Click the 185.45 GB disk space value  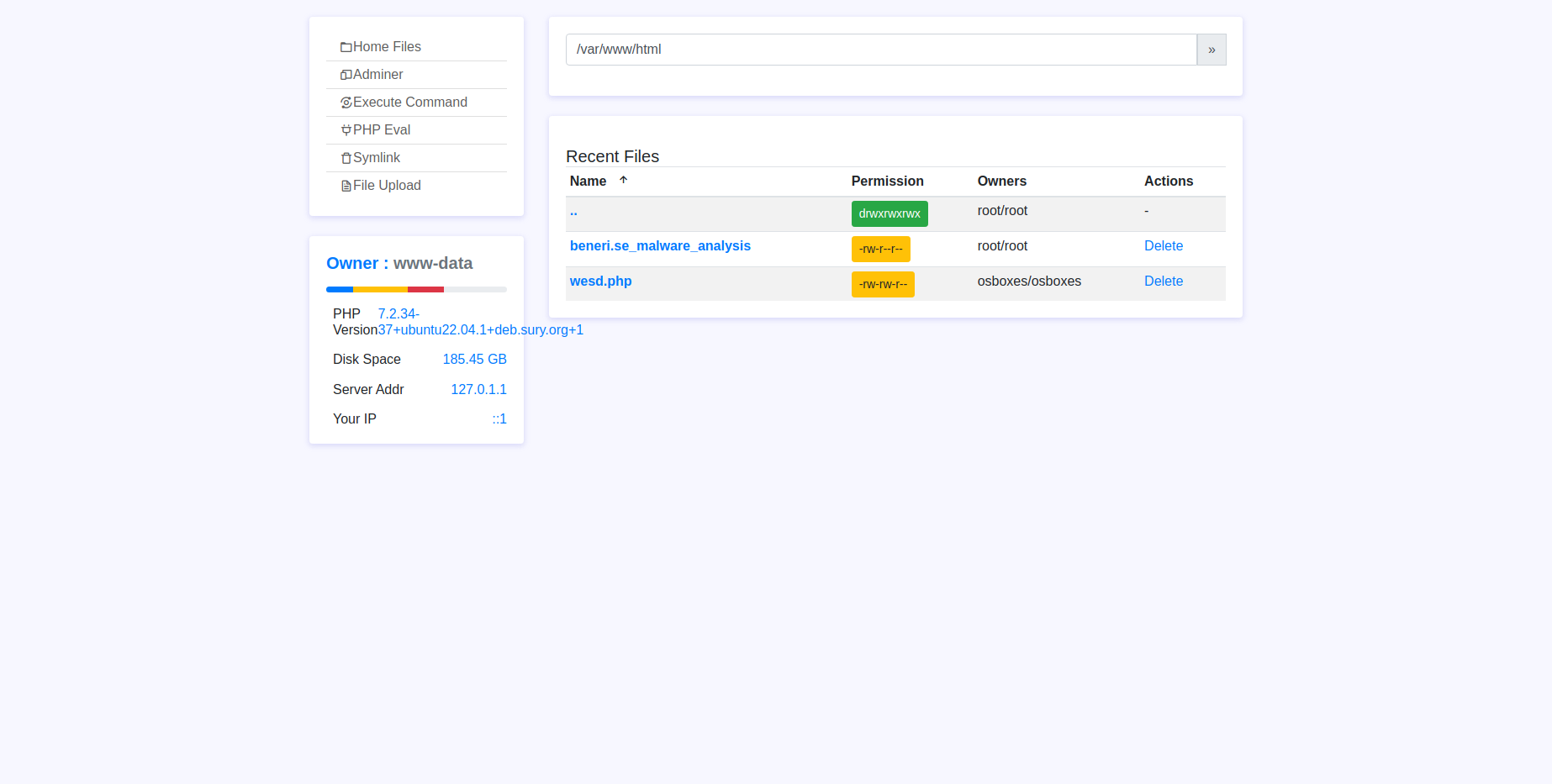(x=474, y=360)
